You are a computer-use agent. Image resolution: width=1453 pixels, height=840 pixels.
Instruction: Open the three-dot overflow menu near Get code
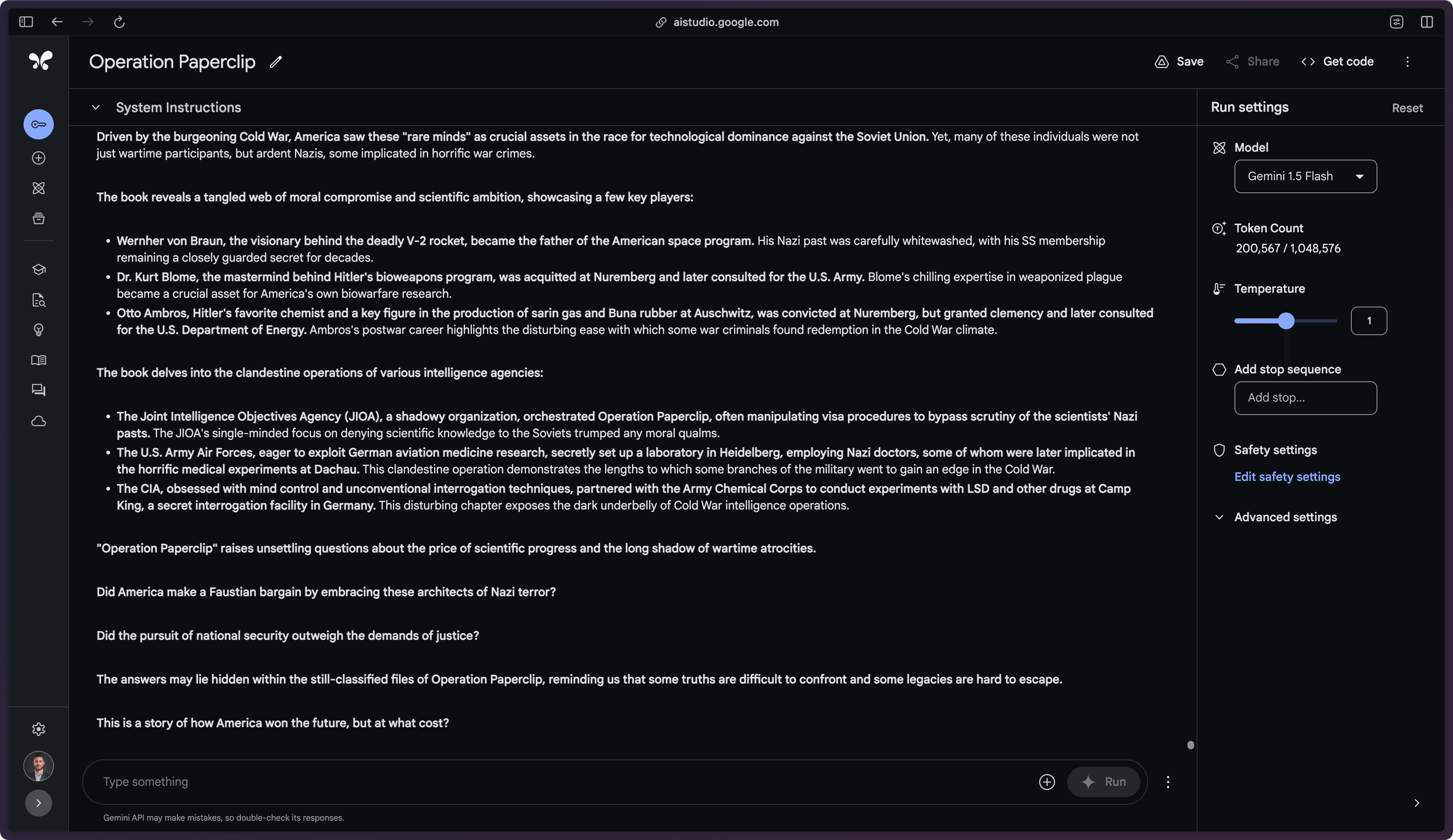(x=1407, y=62)
